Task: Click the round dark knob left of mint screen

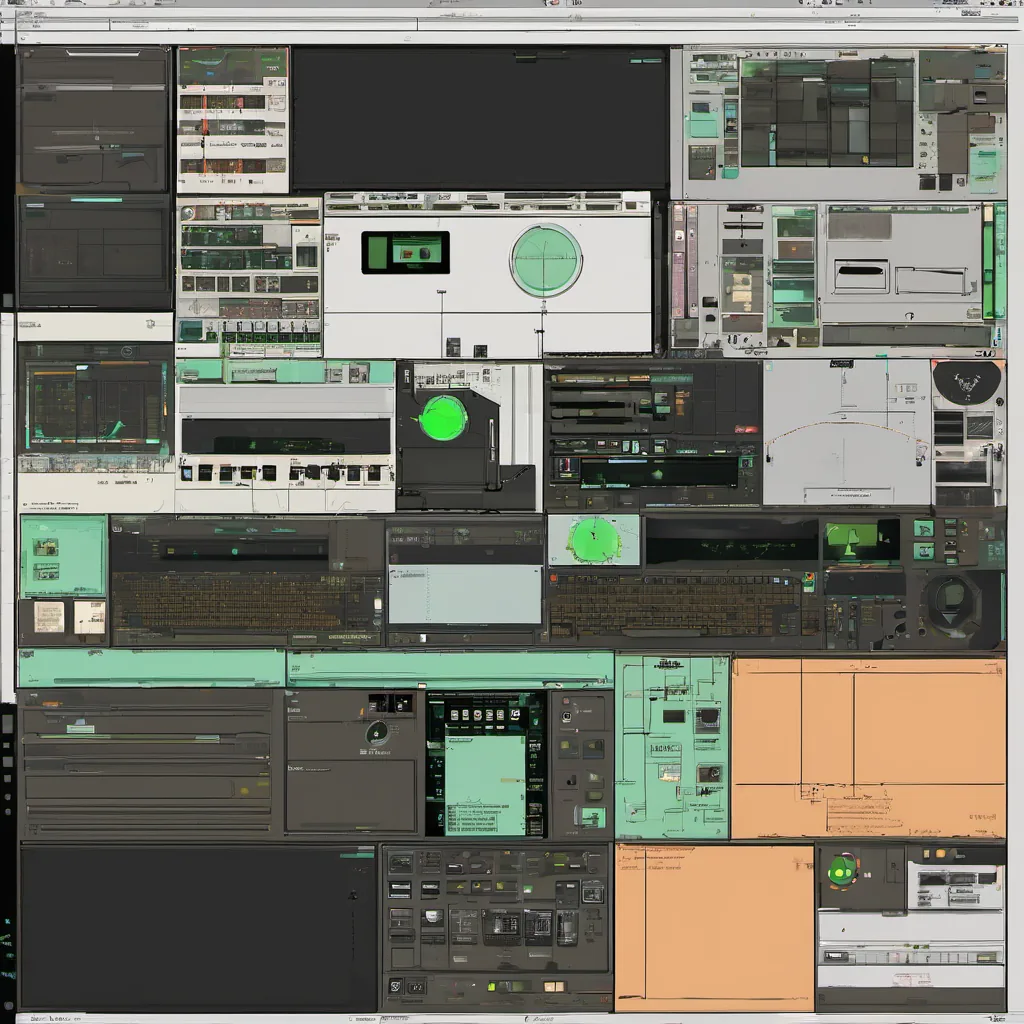Action: coord(377,732)
